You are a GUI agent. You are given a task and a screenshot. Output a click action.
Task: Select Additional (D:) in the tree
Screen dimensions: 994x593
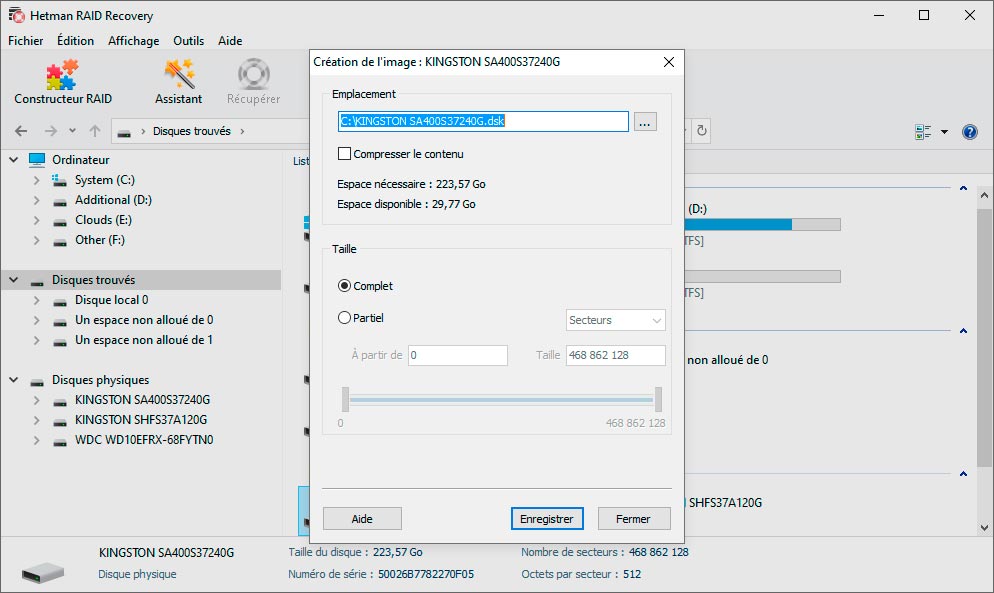[x=113, y=200]
